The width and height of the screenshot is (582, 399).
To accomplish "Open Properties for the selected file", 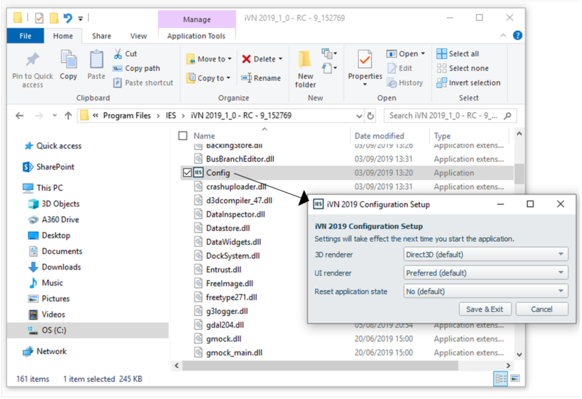I will [365, 68].
